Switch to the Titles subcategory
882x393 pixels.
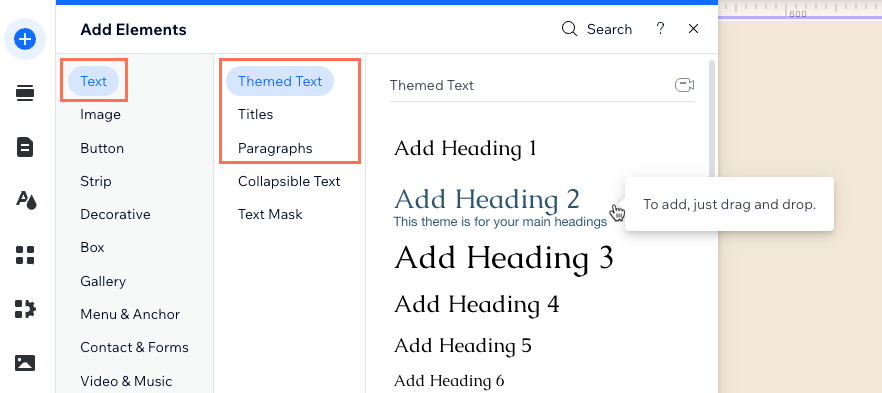pos(255,115)
